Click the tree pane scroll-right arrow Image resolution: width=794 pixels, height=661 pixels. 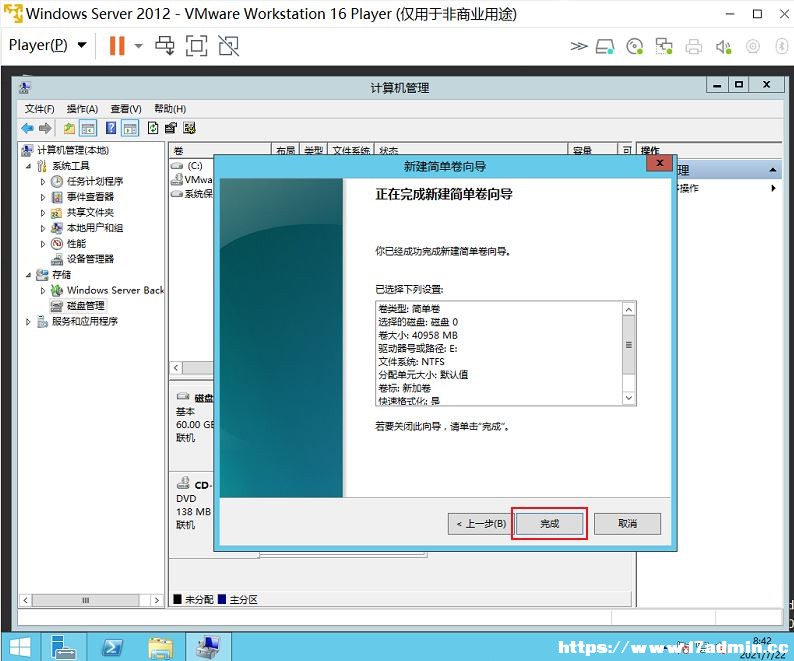(157, 600)
